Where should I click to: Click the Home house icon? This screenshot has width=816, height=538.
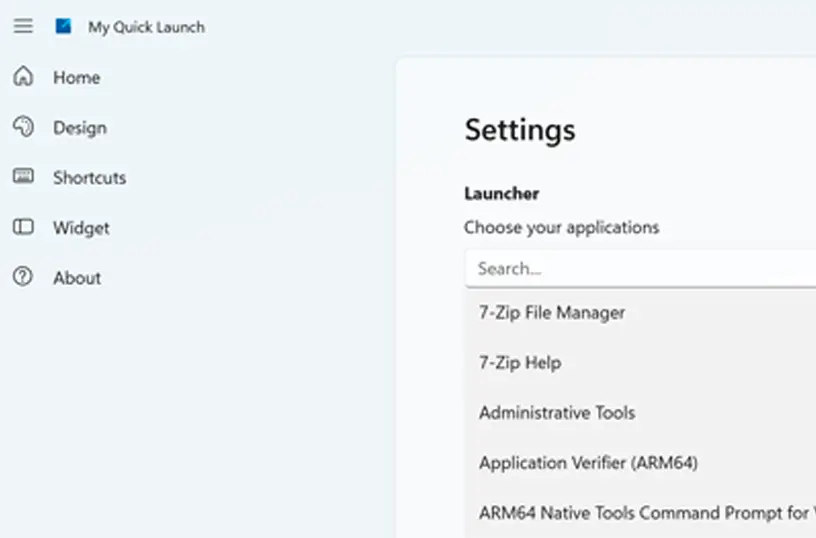click(x=23, y=76)
